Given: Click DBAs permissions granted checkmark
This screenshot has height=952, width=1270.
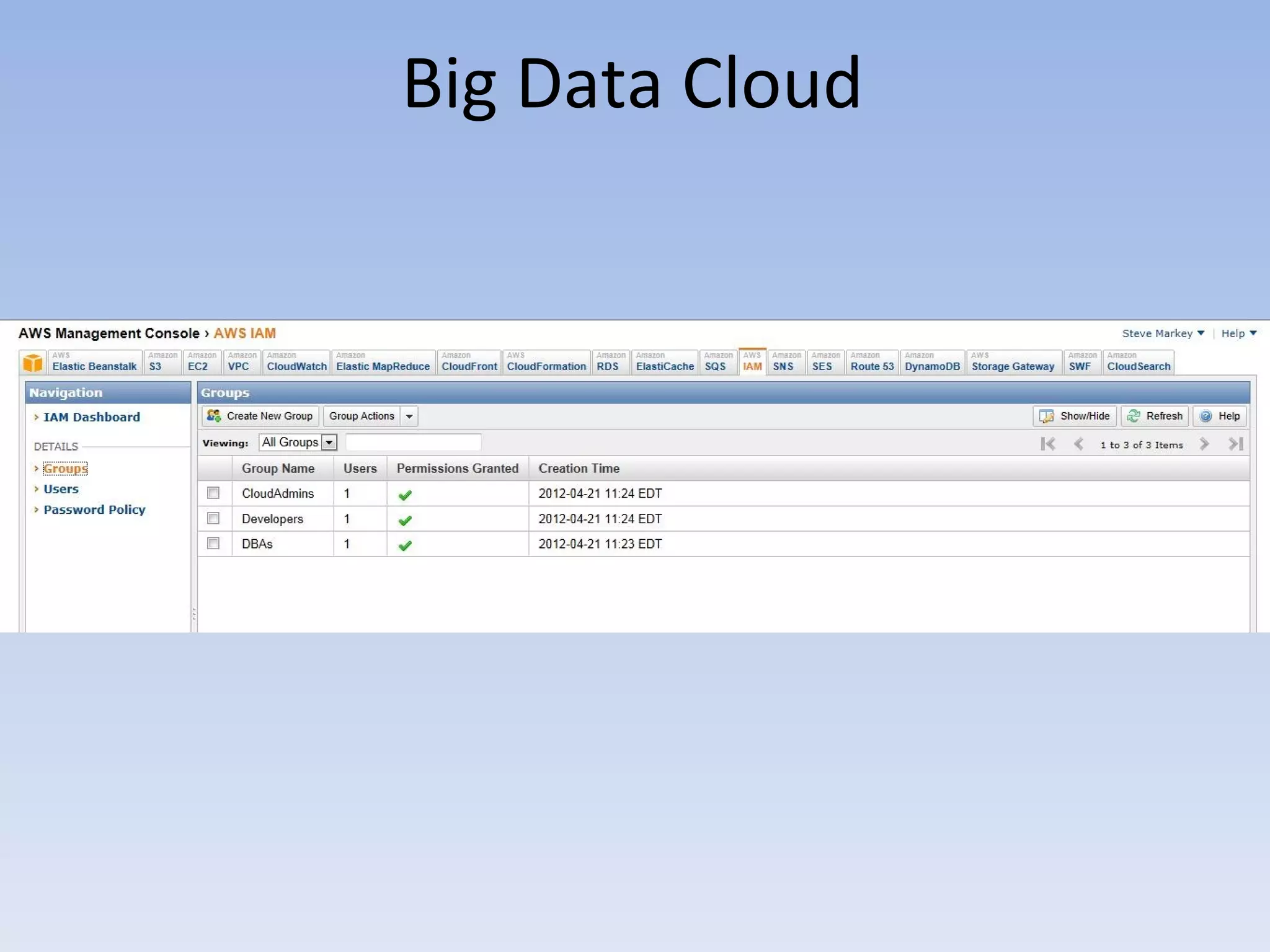Looking at the screenshot, I should (x=405, y=545).
